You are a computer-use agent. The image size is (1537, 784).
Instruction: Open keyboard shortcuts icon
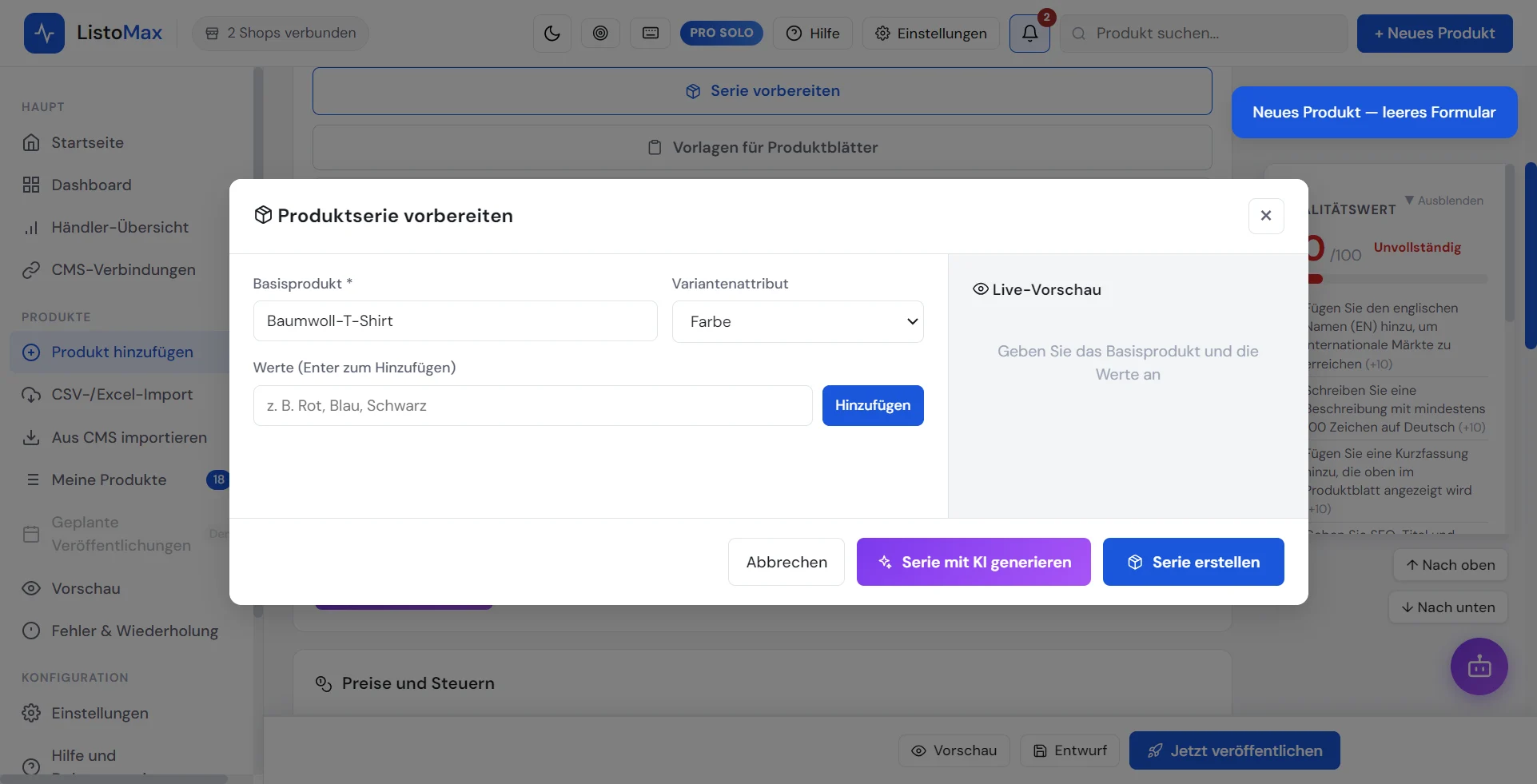651,34
